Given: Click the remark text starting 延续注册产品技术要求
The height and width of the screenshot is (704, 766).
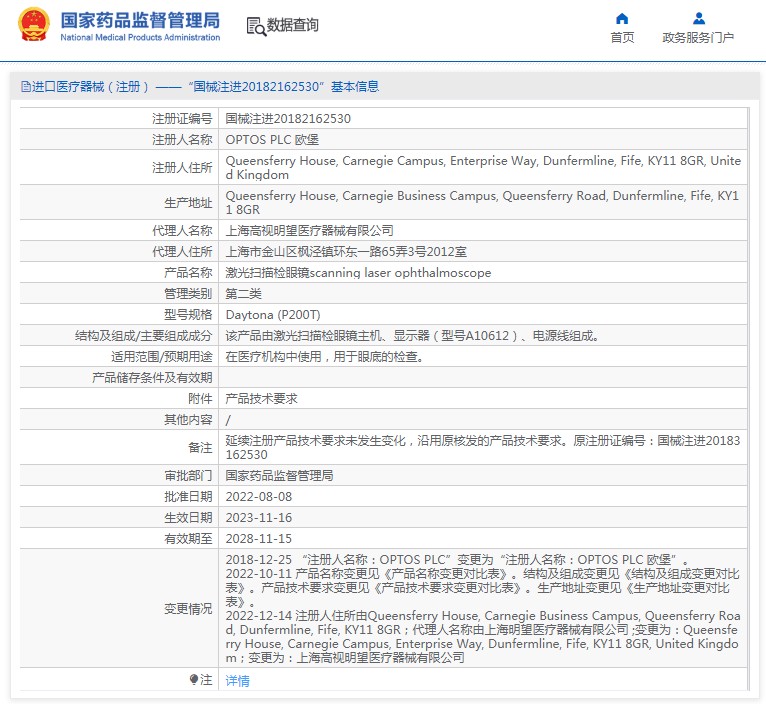Looking at the screenshot, I should click(x=483, y=448).
